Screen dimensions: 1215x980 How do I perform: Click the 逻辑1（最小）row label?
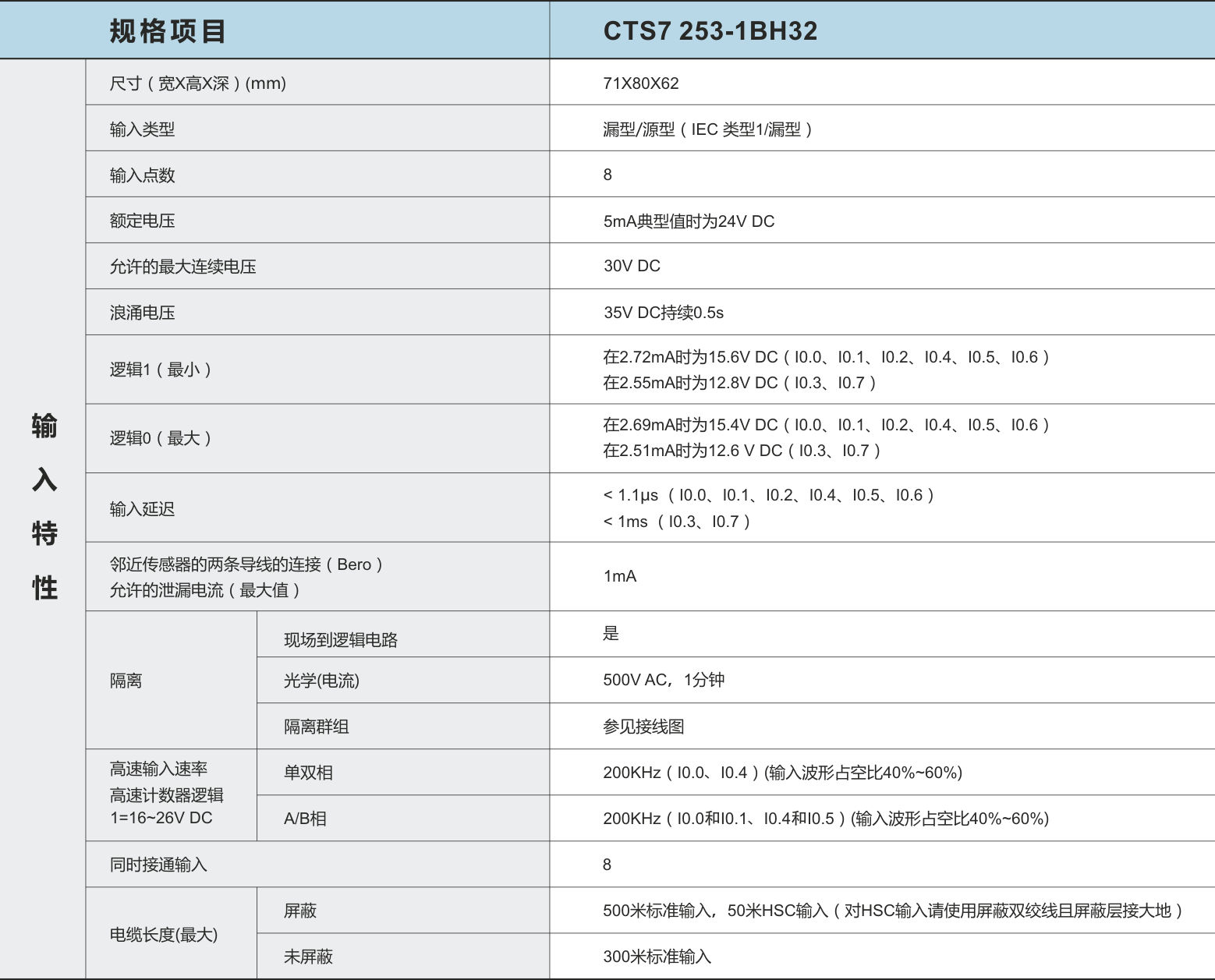(x=161, y=370)
